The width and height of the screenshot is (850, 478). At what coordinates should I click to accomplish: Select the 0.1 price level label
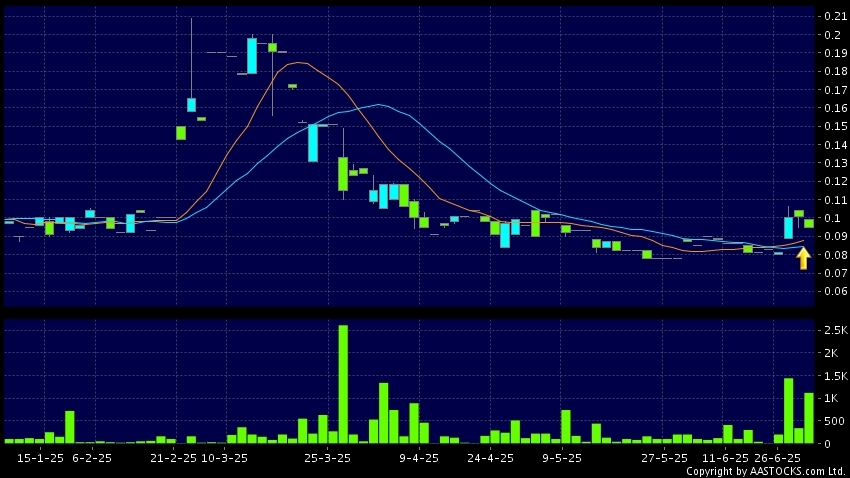833,218
